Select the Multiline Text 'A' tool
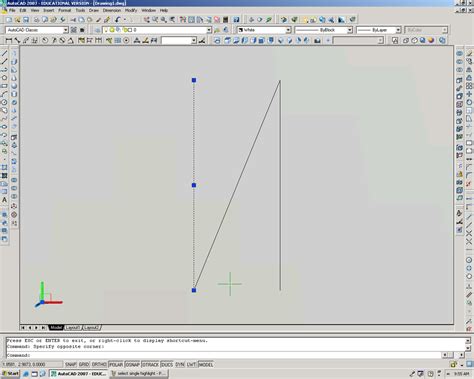 click(x=4, y=200)
